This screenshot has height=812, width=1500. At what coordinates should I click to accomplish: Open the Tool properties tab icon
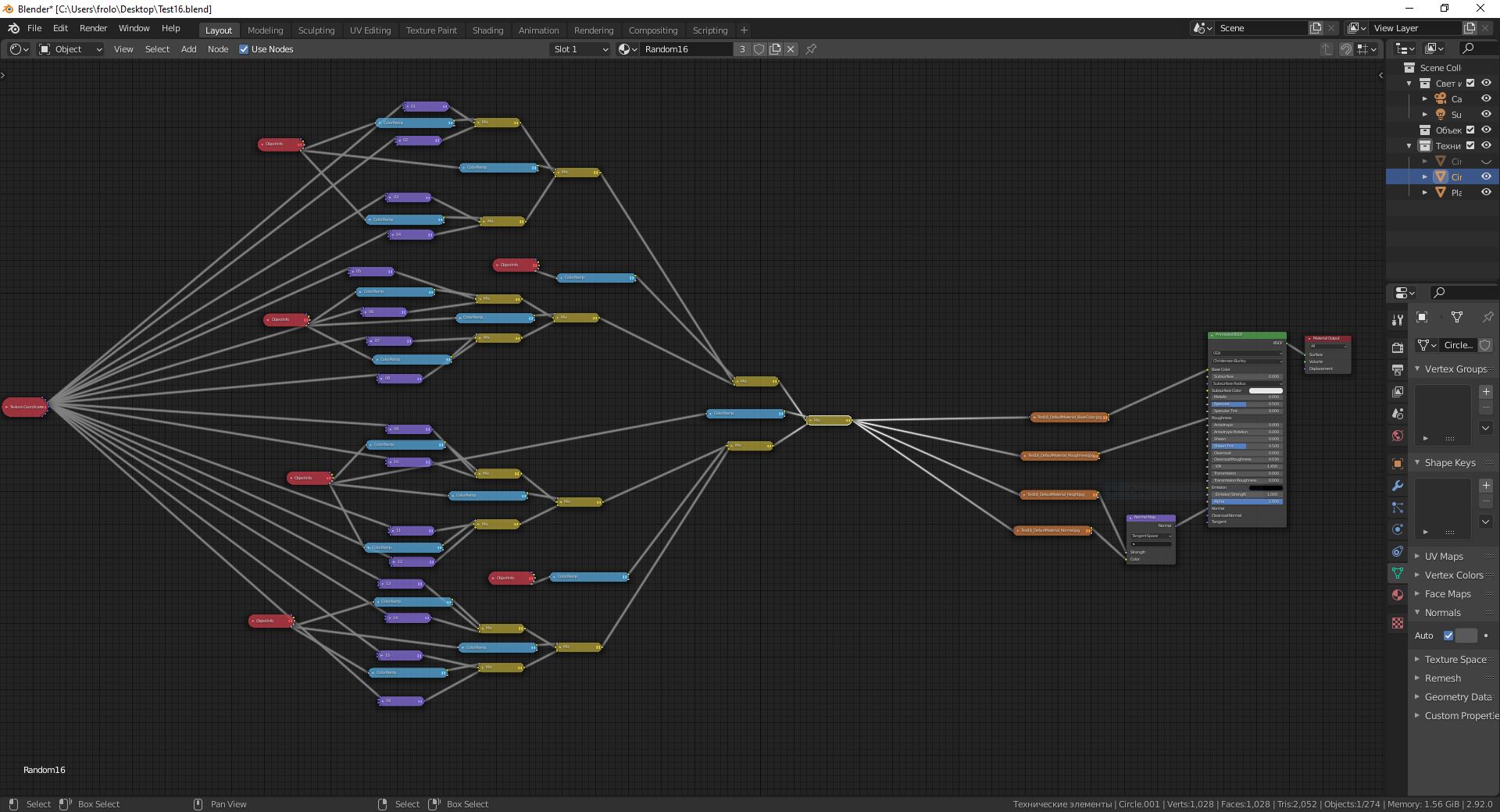[x=1398, y=320]
